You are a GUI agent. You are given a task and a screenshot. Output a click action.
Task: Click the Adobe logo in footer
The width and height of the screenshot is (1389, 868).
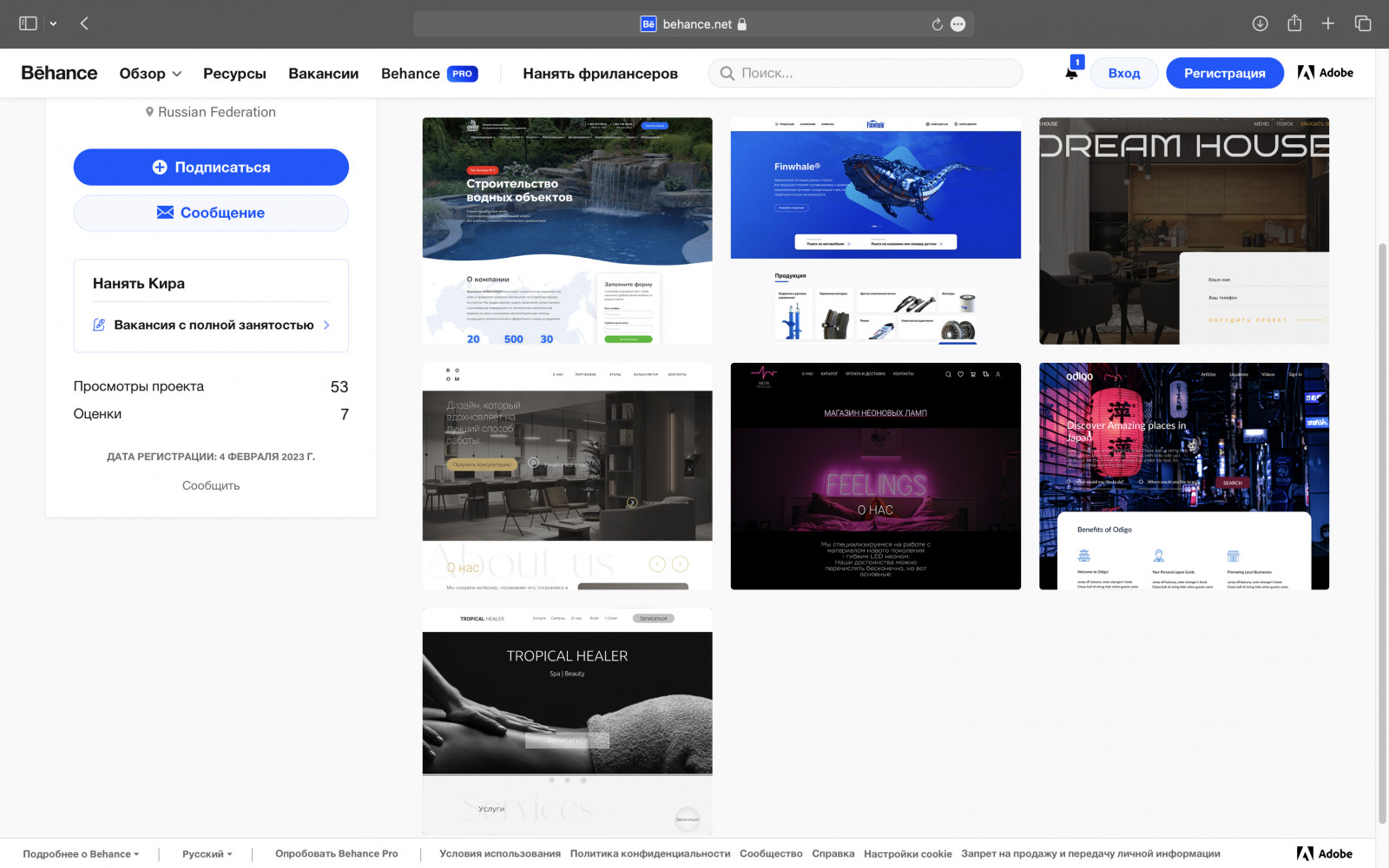pyautogui.click(x=1325, y=854)
